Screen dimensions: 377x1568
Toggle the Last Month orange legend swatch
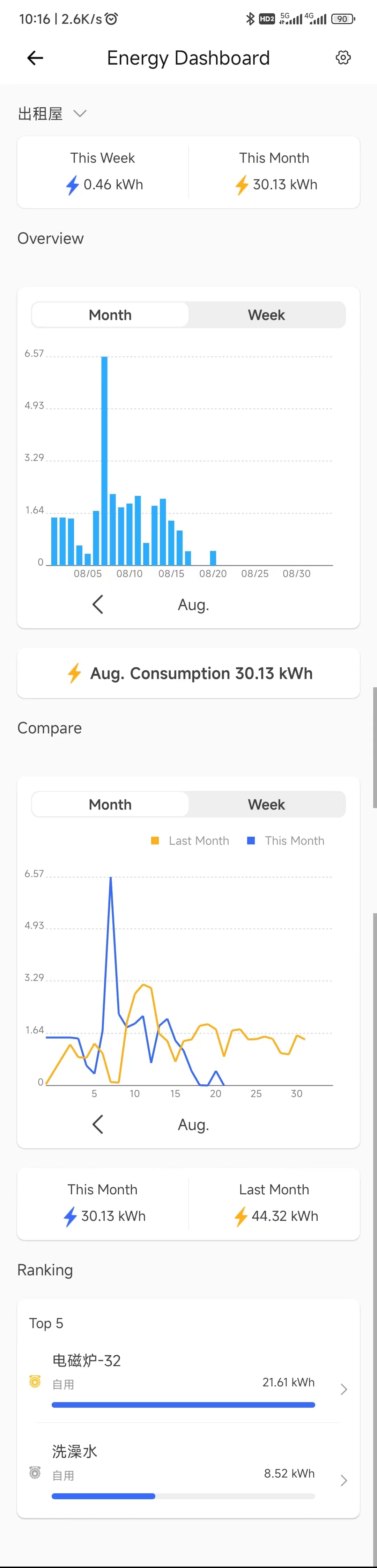pyautogui.click(x=155, y=841)
